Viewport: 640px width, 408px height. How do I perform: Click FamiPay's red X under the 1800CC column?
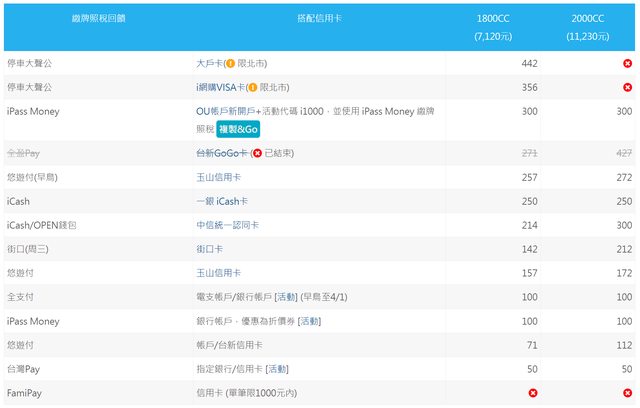532,393
